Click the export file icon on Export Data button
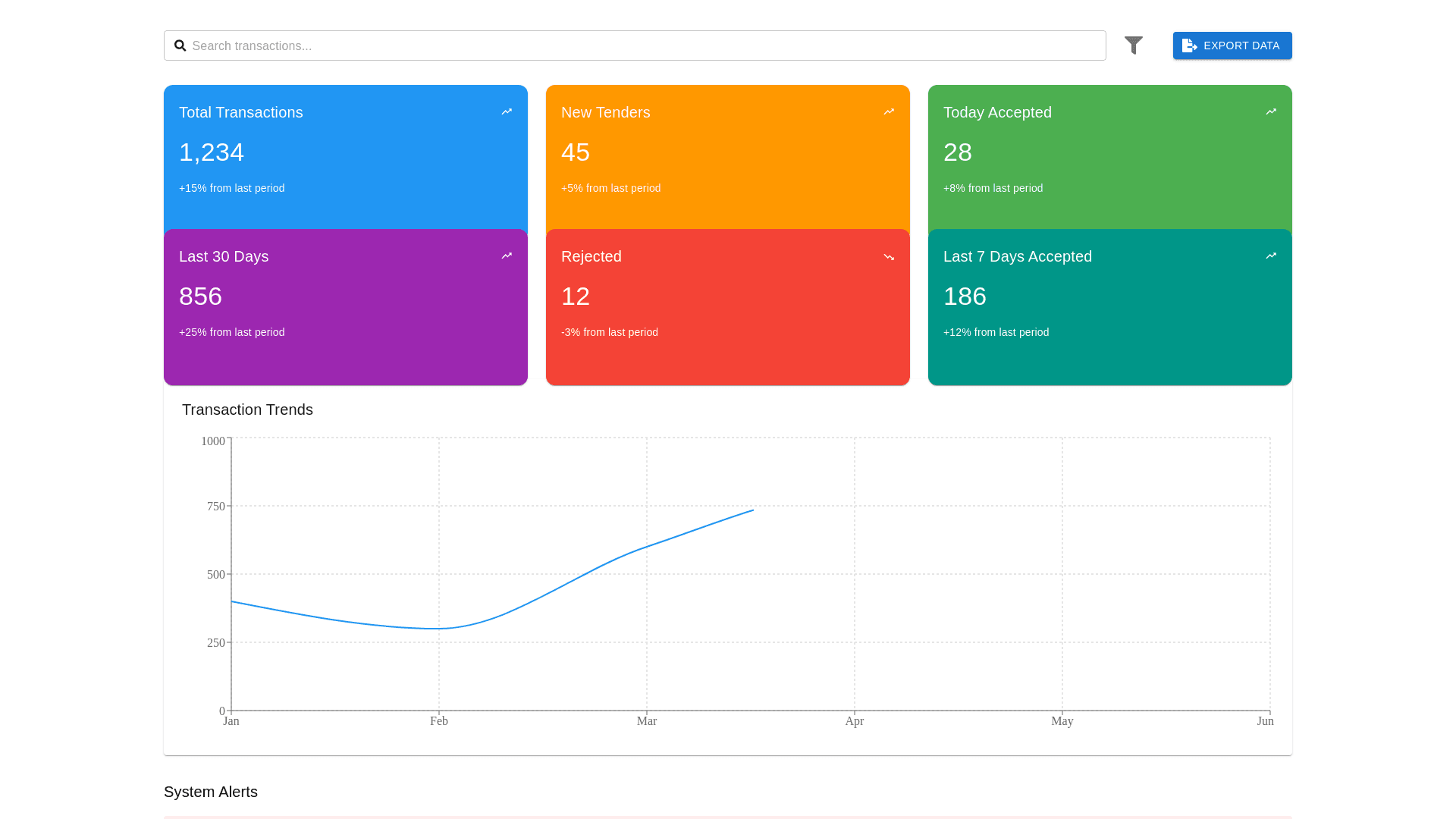The height and width of the screenshot is (819, 1456). pyautogui.click(x=1189, y=45)
